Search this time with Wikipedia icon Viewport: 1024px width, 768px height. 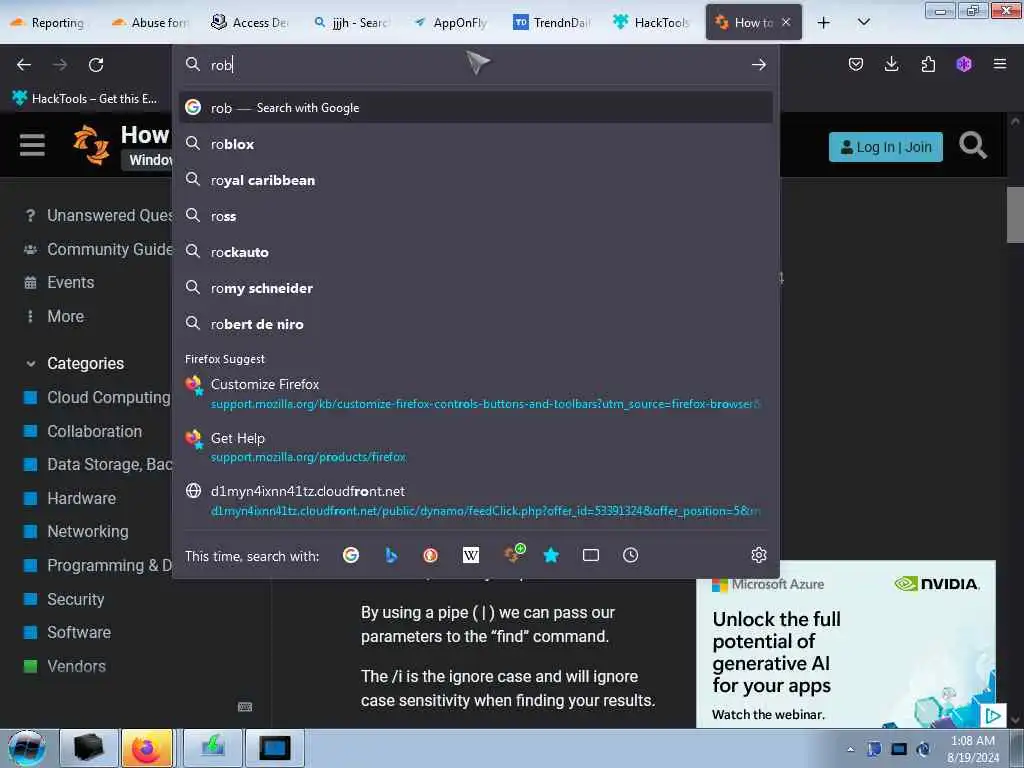[470, 555]
